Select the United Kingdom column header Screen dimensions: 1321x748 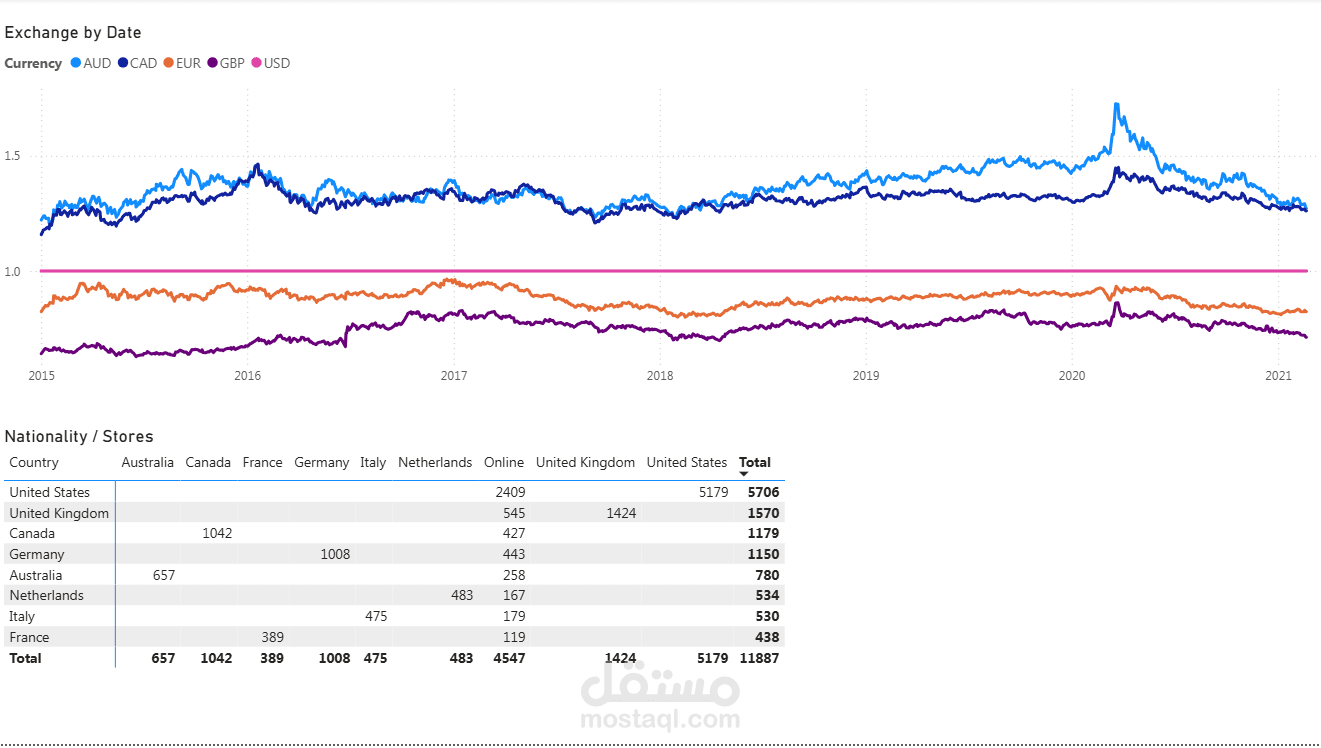coord(585,462)
